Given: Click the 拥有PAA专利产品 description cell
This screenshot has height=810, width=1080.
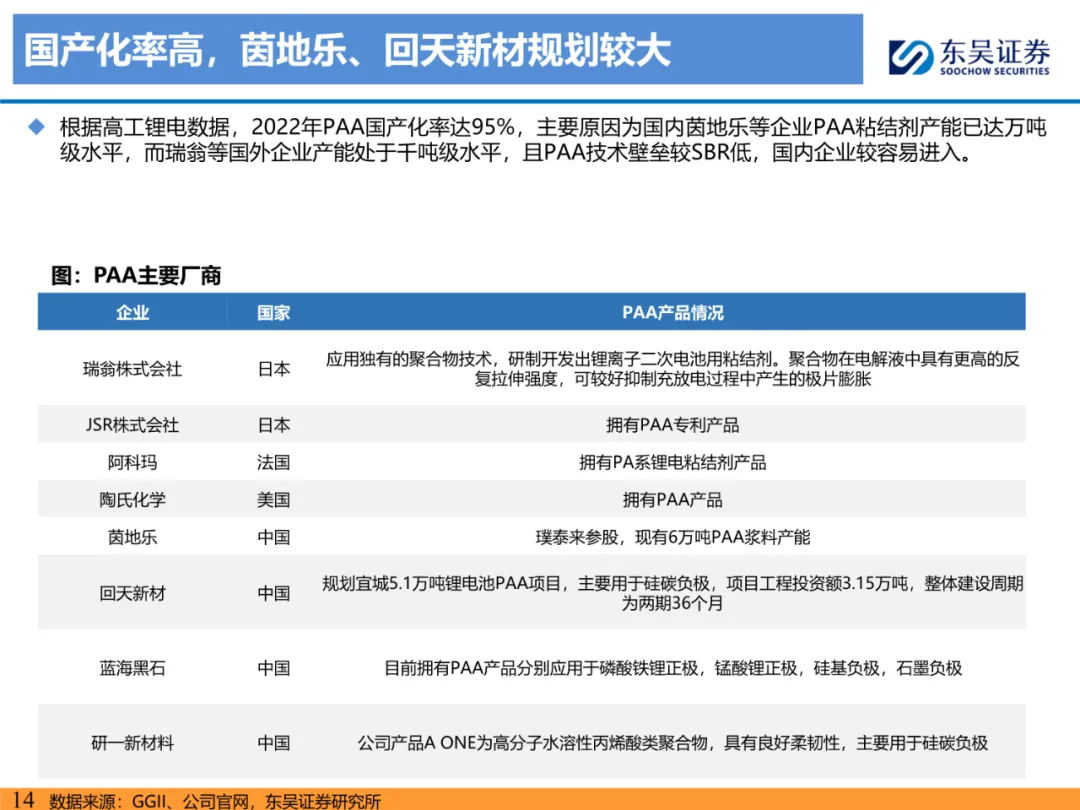Looking at the screenshot, I should (673, 425).
